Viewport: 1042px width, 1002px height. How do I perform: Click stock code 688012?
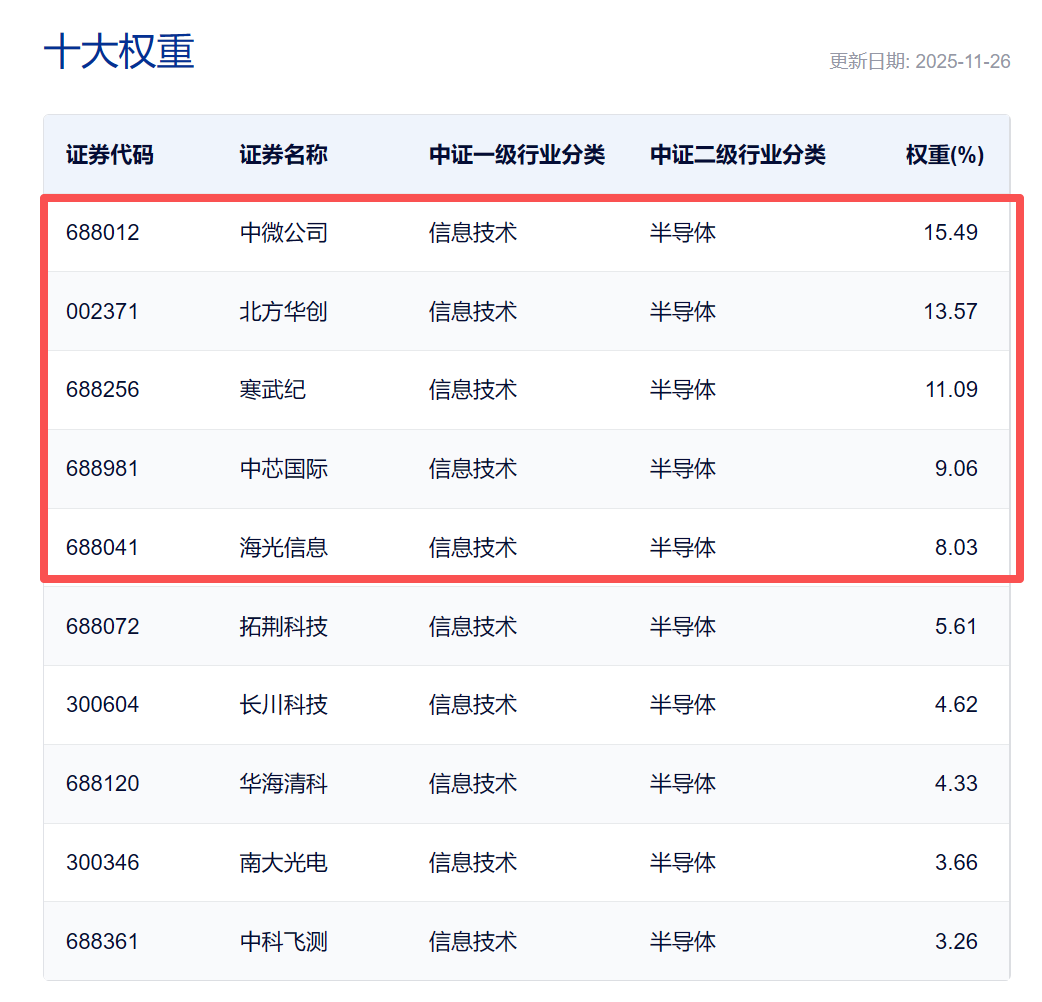pyautogui.click(x=103, y=231)
